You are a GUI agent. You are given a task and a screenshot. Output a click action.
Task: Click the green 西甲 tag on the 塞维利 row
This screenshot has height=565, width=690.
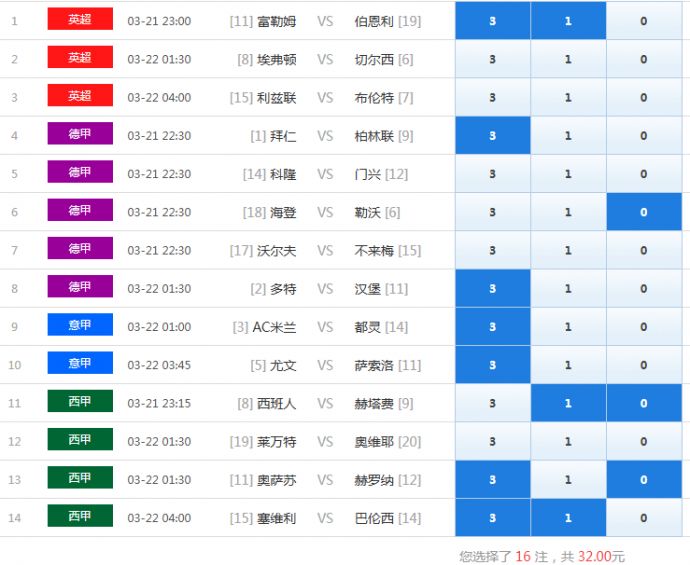(80, 516)
